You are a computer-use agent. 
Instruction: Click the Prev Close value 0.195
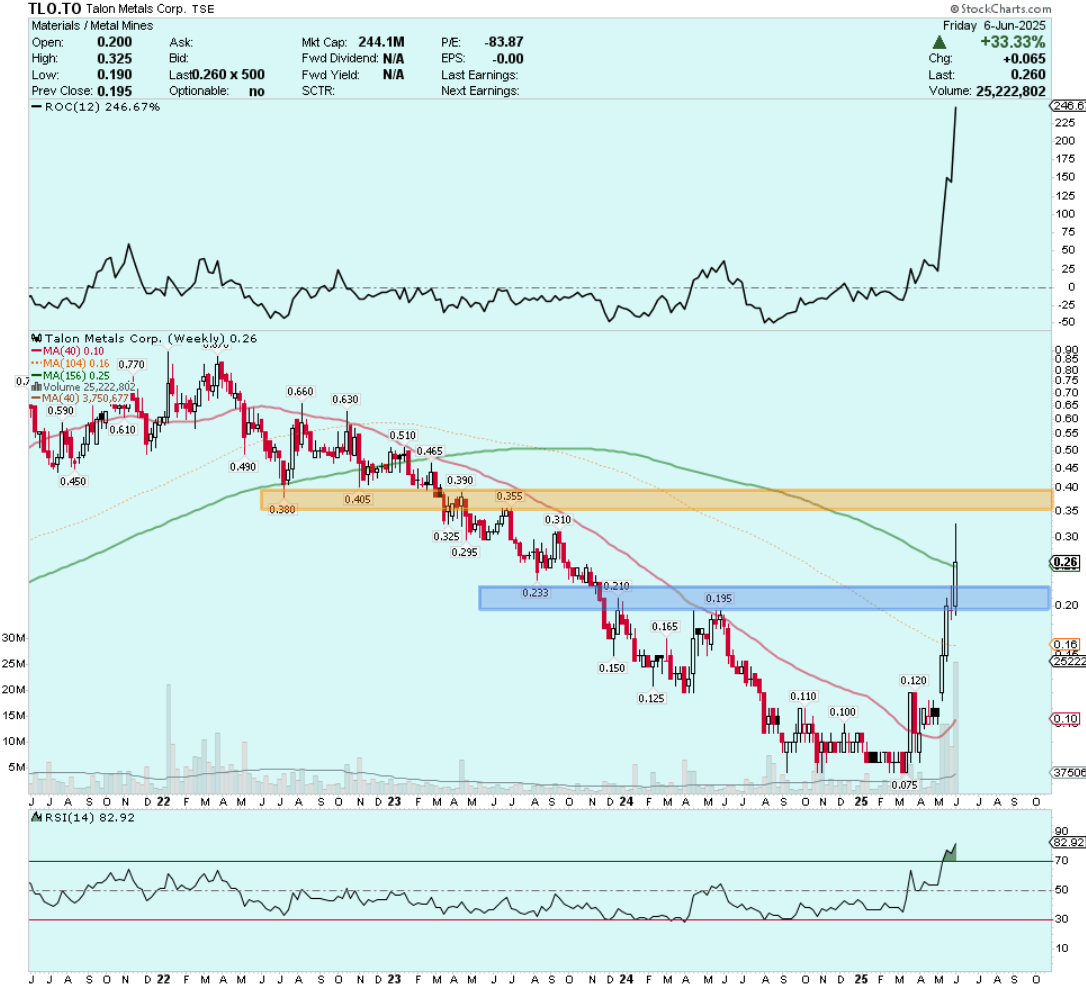coord(114,91)
